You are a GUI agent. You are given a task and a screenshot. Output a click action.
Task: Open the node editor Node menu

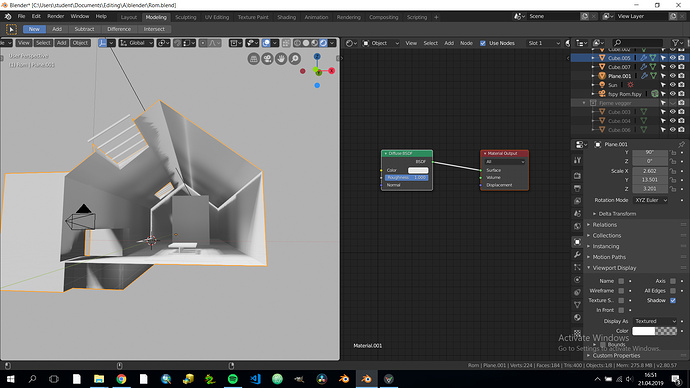click(x=466, y=43)
